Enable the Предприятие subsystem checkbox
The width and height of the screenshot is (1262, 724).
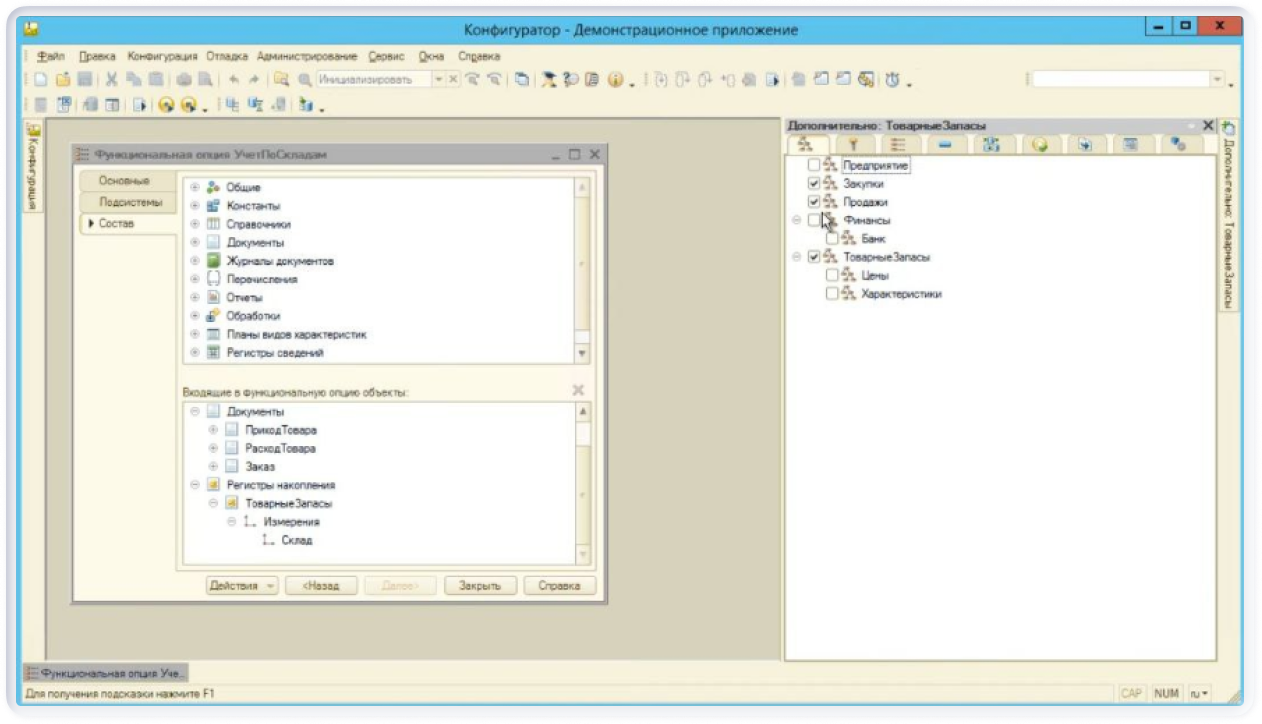[814, 165]
